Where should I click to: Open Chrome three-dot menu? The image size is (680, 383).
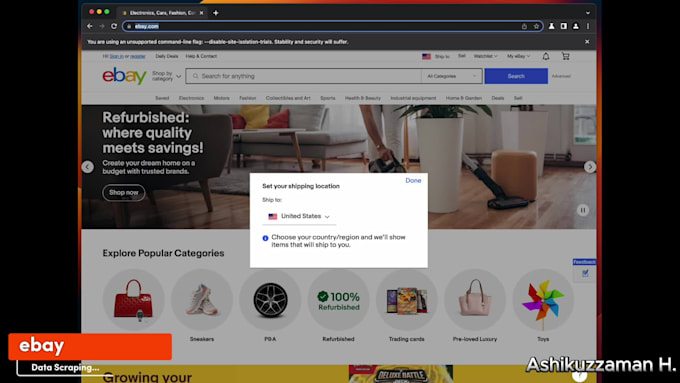(588, 26)
